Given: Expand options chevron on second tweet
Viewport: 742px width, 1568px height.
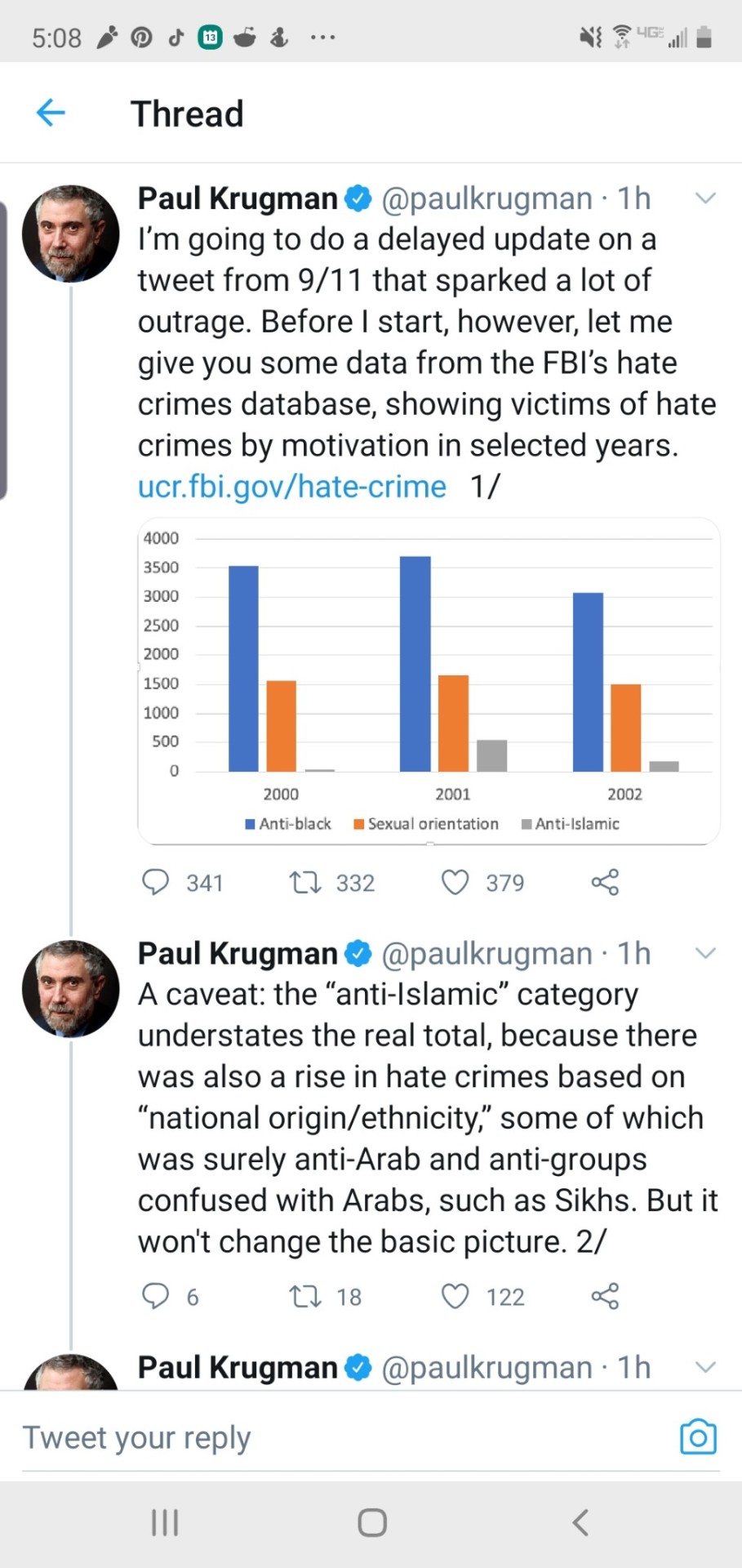Looking at the screenshot, I should 705,953.
